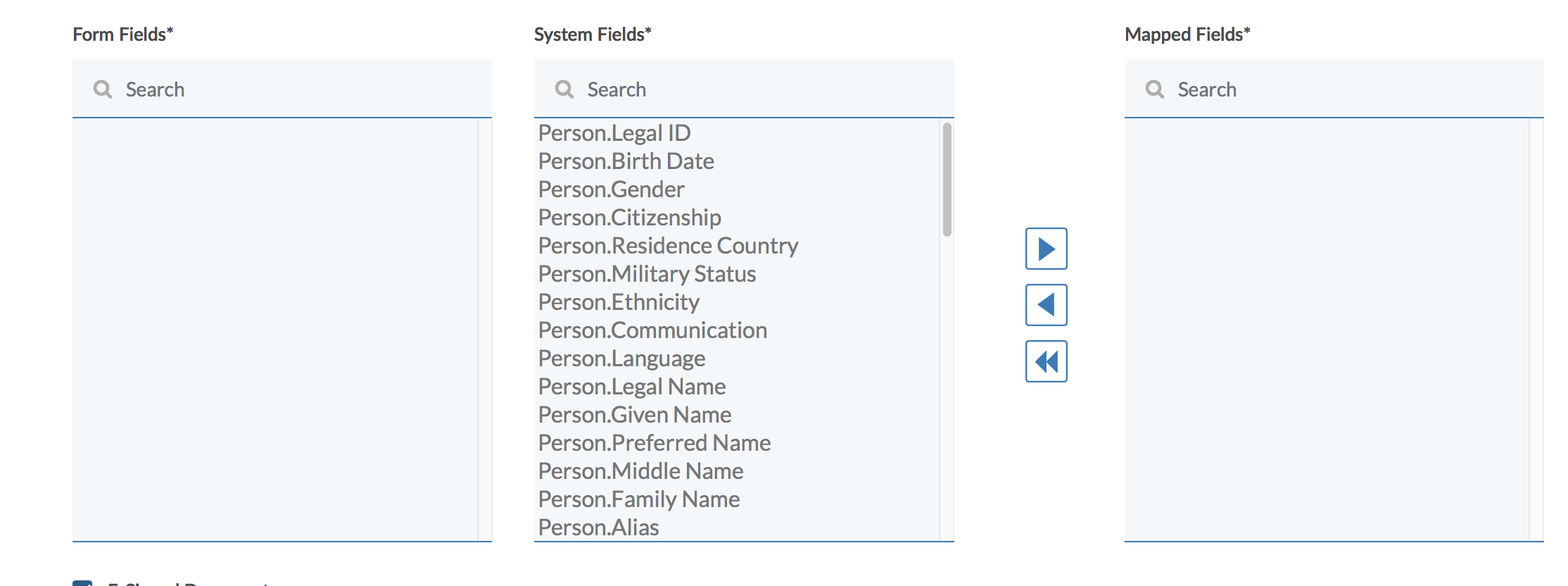The height and width of the screenshot is (586, 1568).
Task: Choose Person.Gender from the list
Action: [x=611, y=189]
